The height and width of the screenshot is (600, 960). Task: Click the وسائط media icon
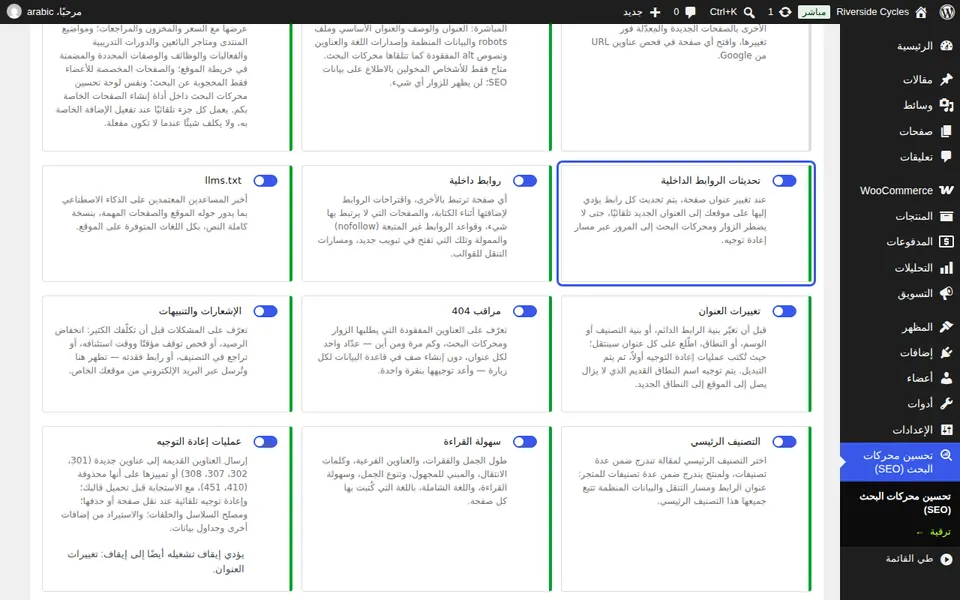(x=947, y=105)
